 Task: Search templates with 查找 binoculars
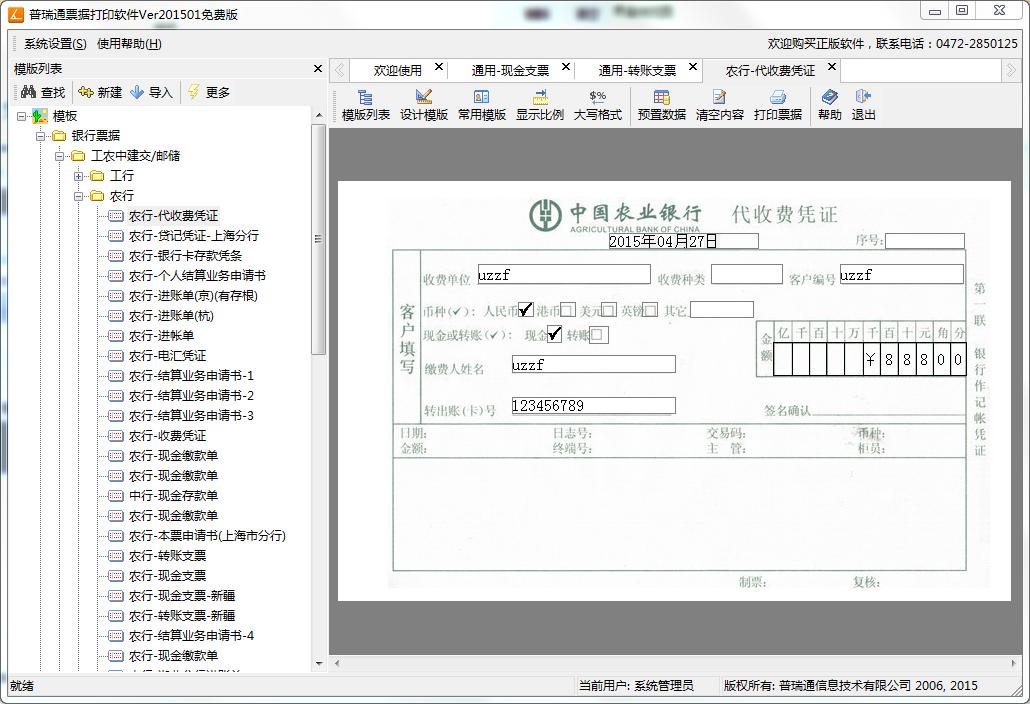pyautogui.click(x=43, y=93)
